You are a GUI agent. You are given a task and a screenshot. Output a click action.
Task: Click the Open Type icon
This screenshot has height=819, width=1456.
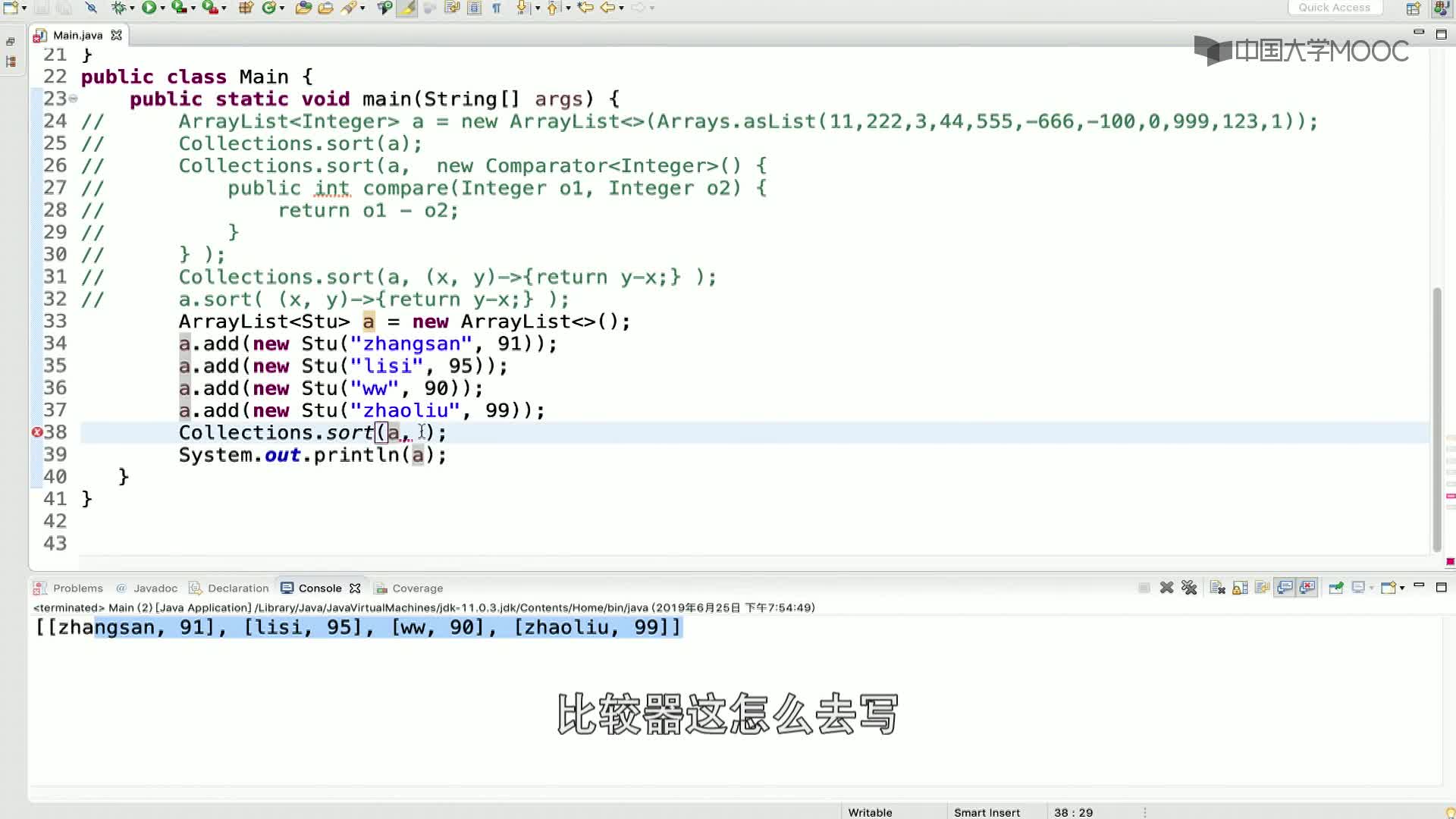click(303, 8)
